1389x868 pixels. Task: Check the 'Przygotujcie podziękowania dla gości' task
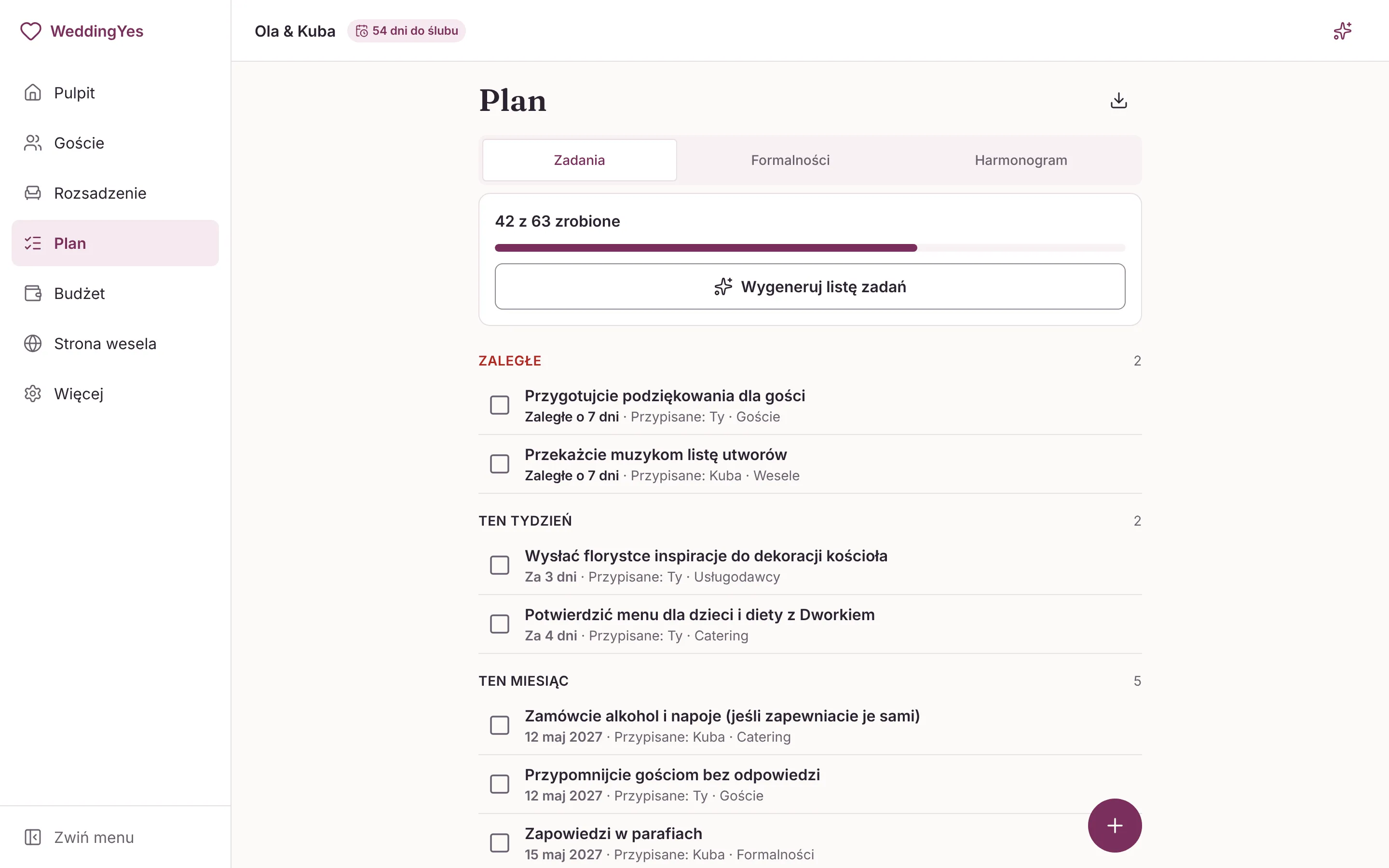coord(499,405)
